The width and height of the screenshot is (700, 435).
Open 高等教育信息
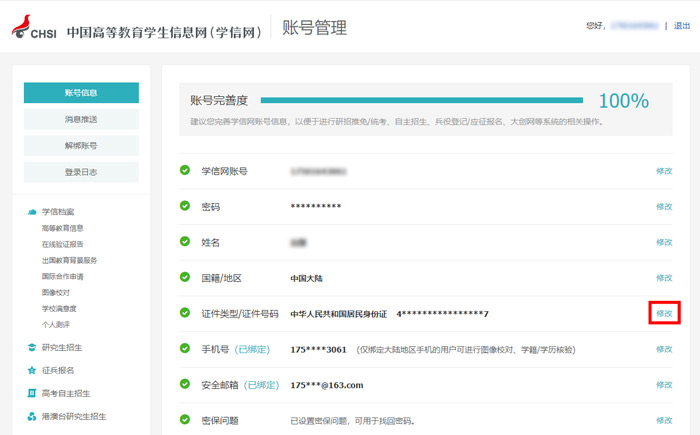click(x=62, y=228)
